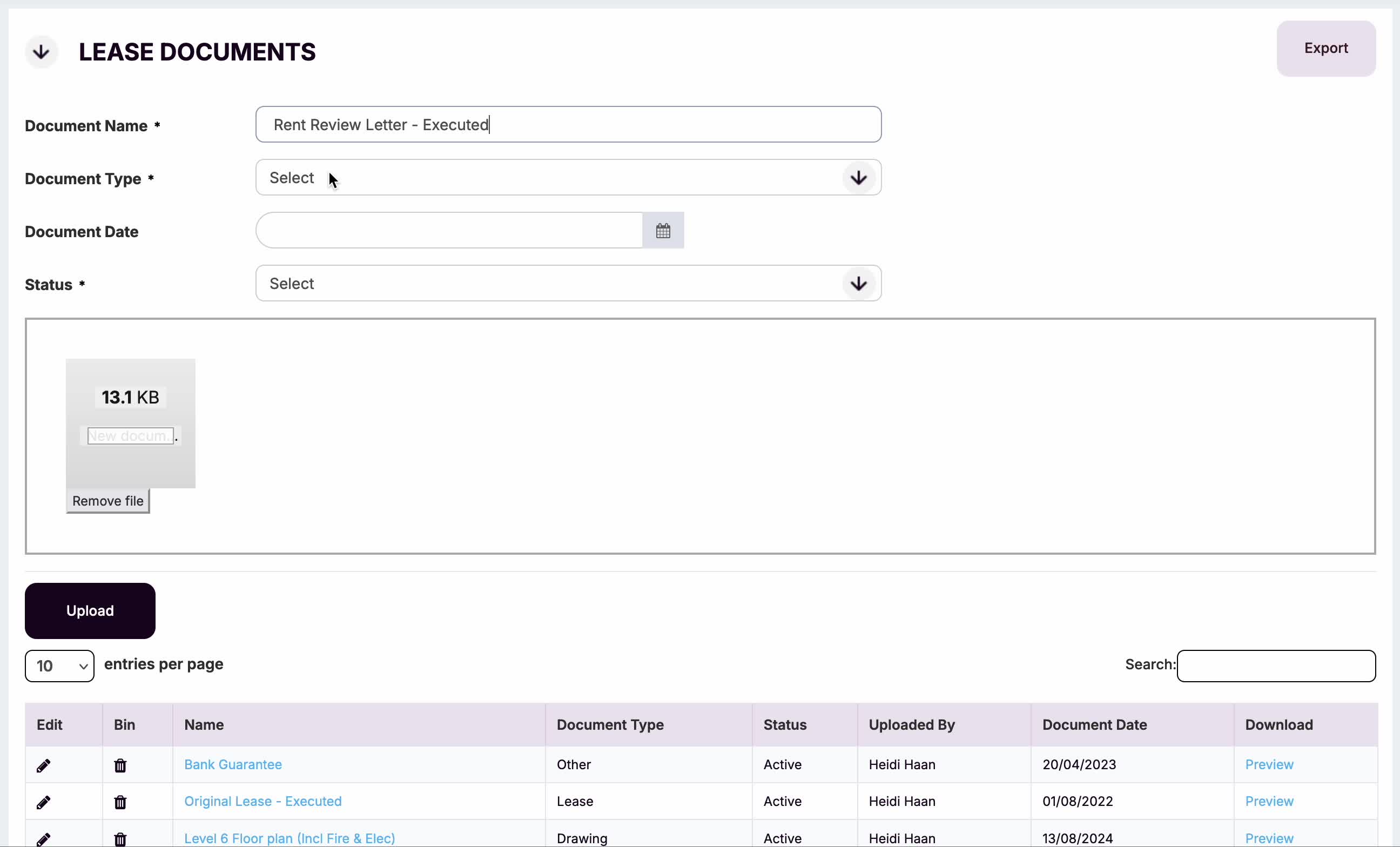
Task: Focus the Document Date input field
Action: coord(449,231)
